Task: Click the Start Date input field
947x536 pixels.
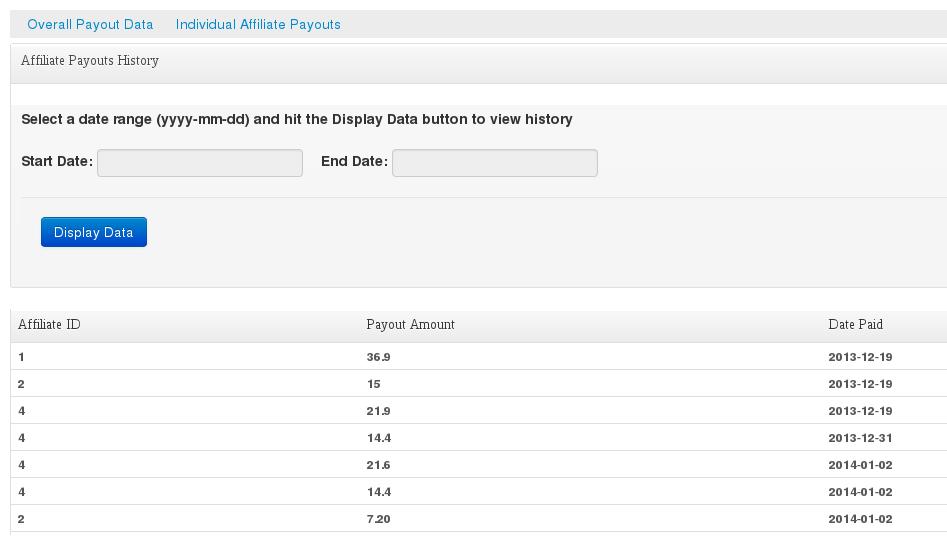Action: click(200, 163)
